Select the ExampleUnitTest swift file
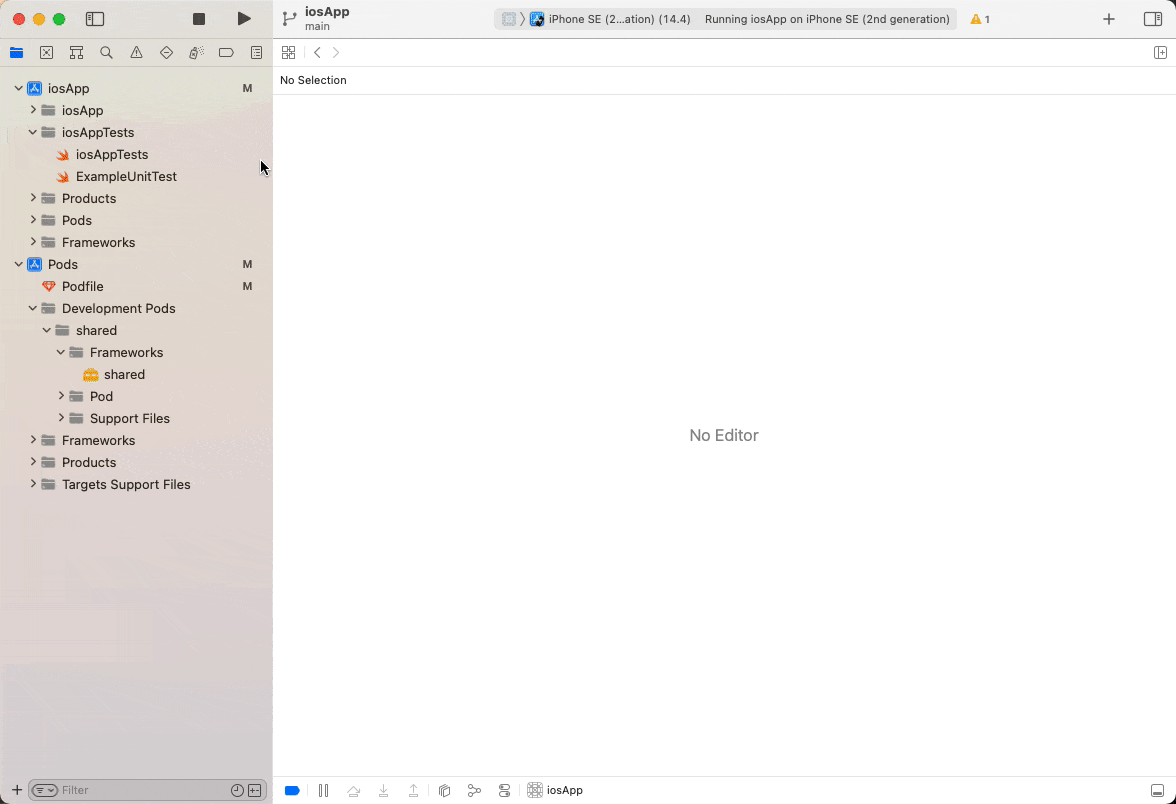1176x804 pixels. (x=126, y=176)
